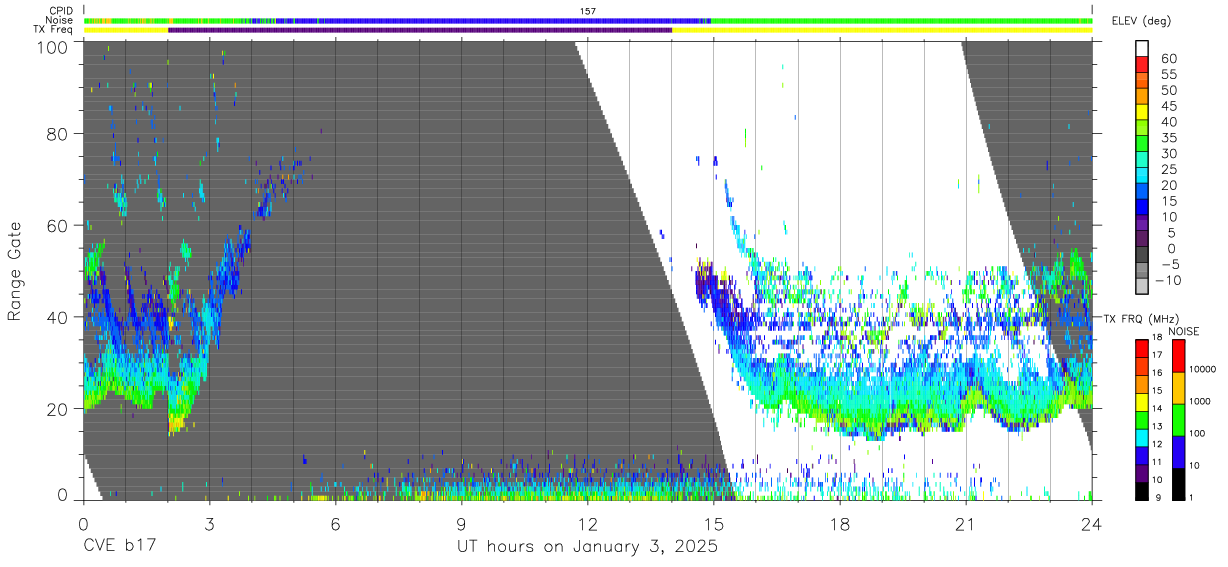Click the 'ELEV (deg)' colorbar title
Image resolution: width=1228 pixels, height=567 pixels.
(x=1141, y=21)
